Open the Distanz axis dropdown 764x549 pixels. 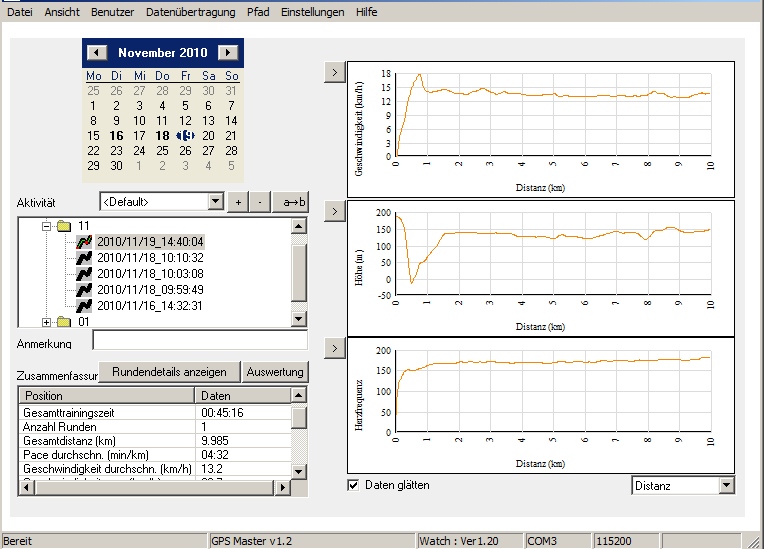tap(726, 485)
